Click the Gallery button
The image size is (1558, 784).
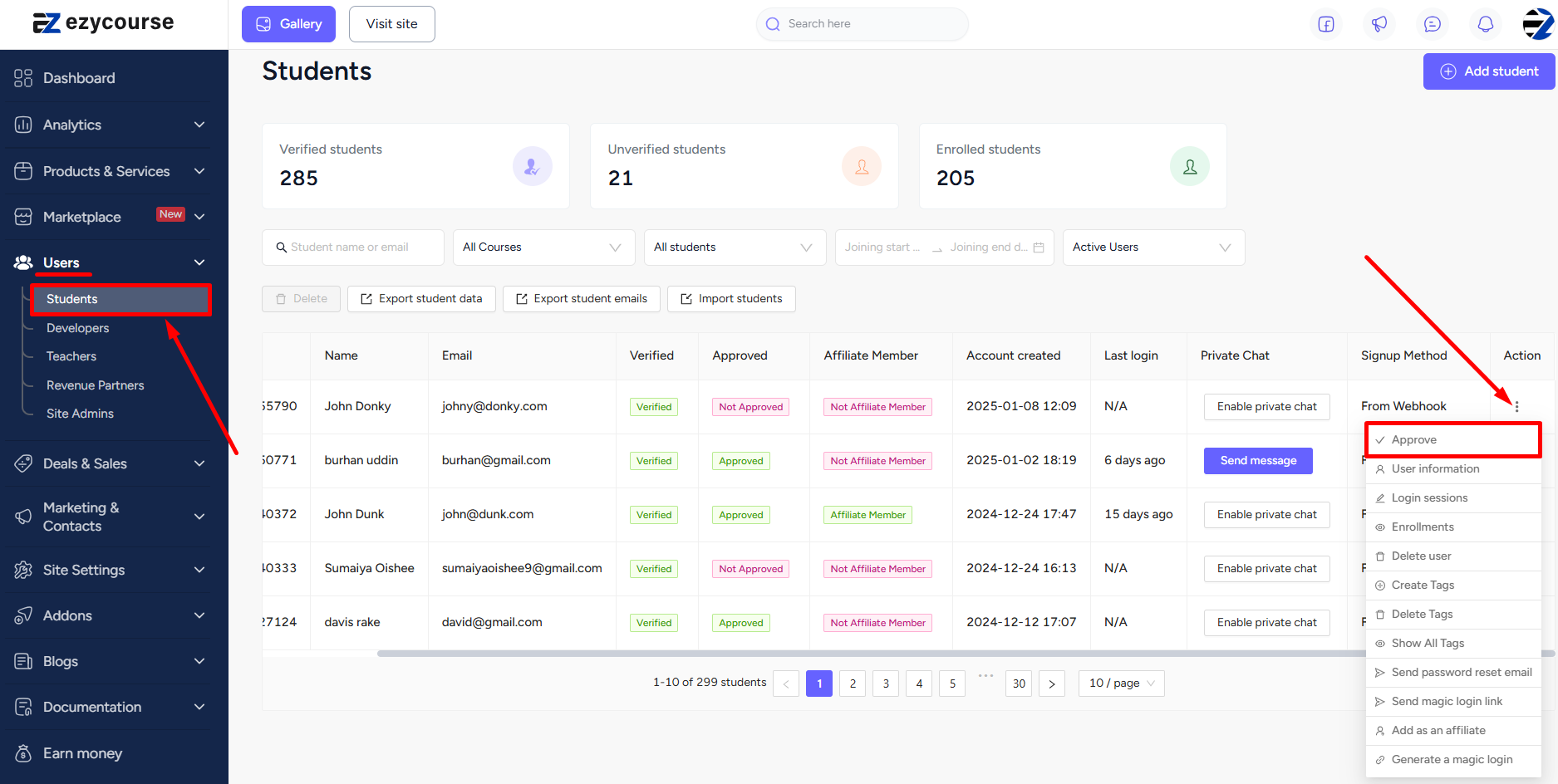coord(288,24)
